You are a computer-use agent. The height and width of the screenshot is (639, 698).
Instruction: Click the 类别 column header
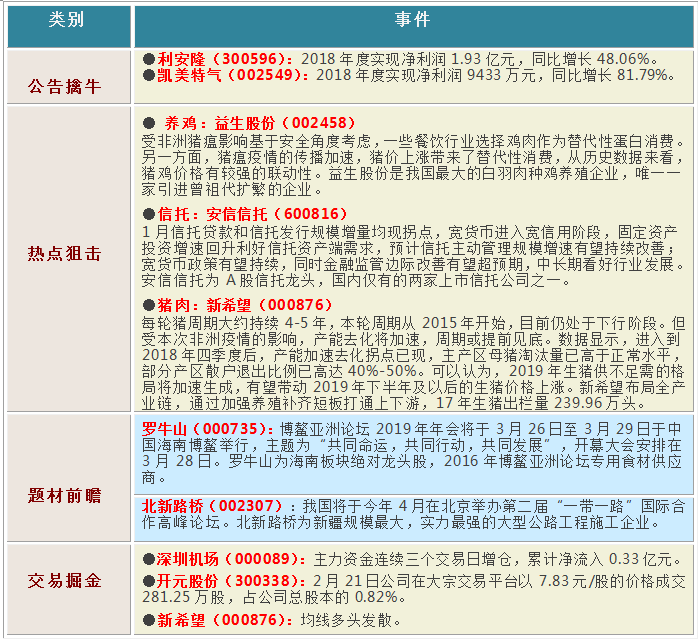tap(69, 26)
